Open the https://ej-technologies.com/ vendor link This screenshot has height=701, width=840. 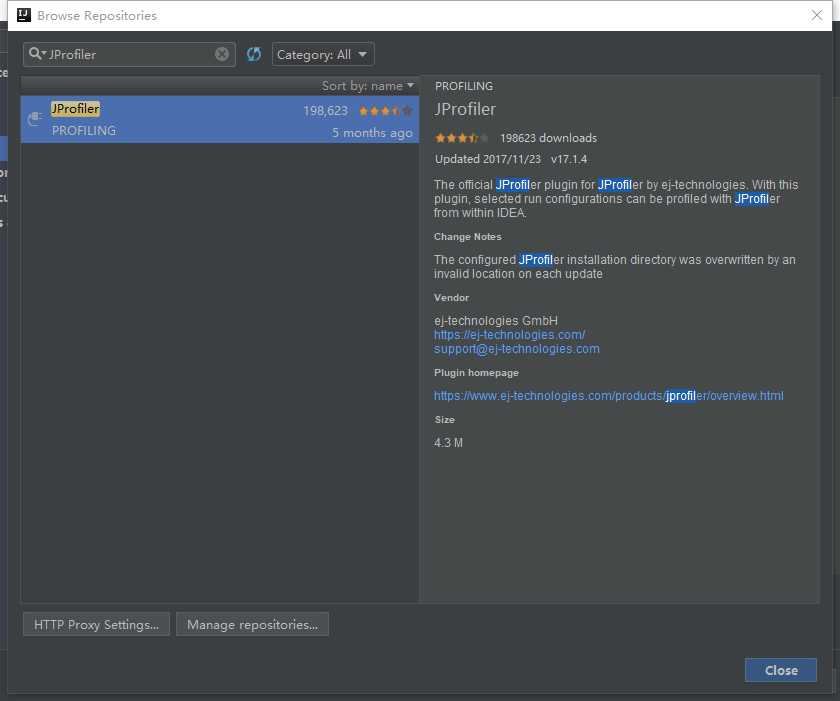point(509,335)
